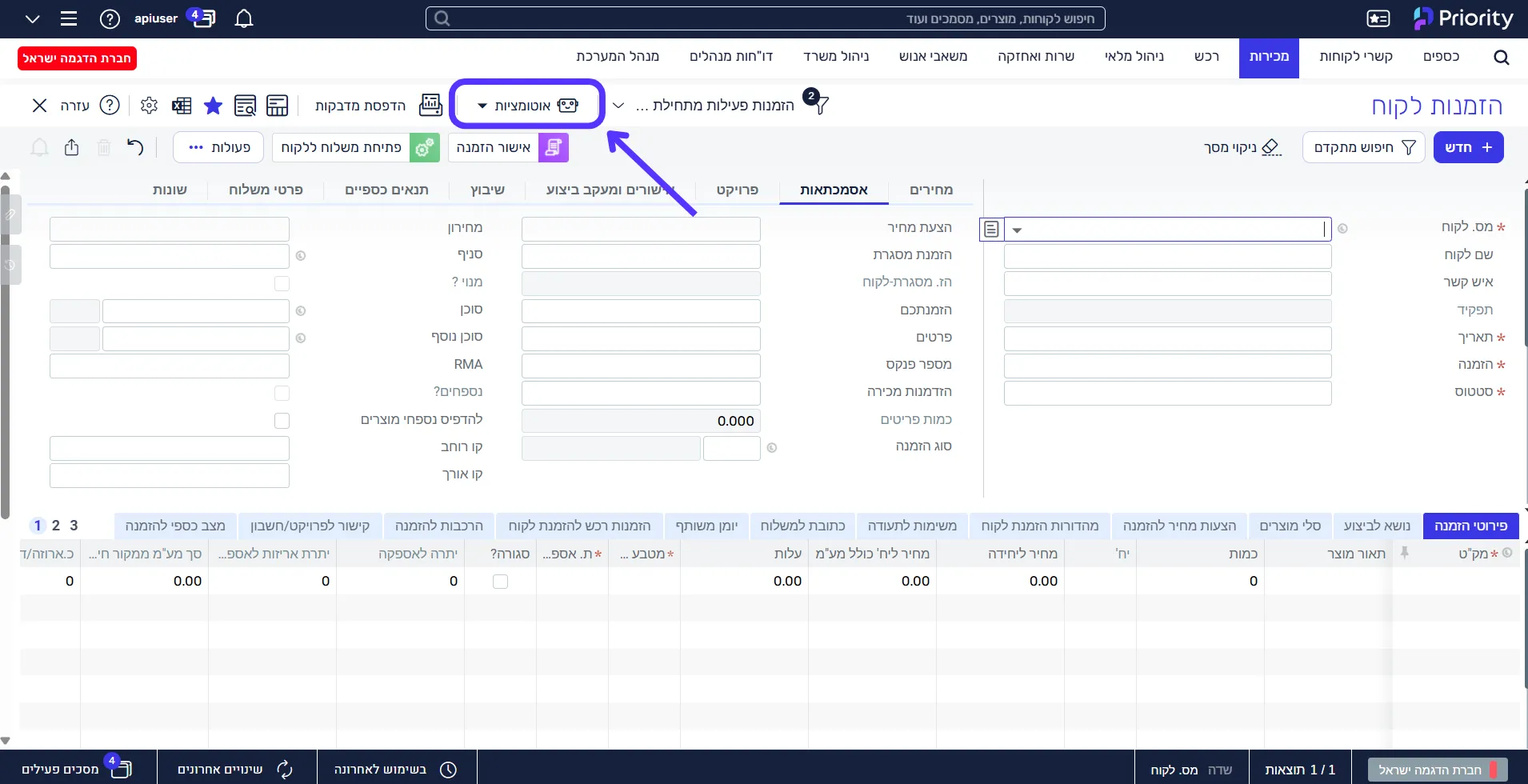1528x784 pixels.
Task: Click the green shipment gears icon
Action: tap(425, 147)
